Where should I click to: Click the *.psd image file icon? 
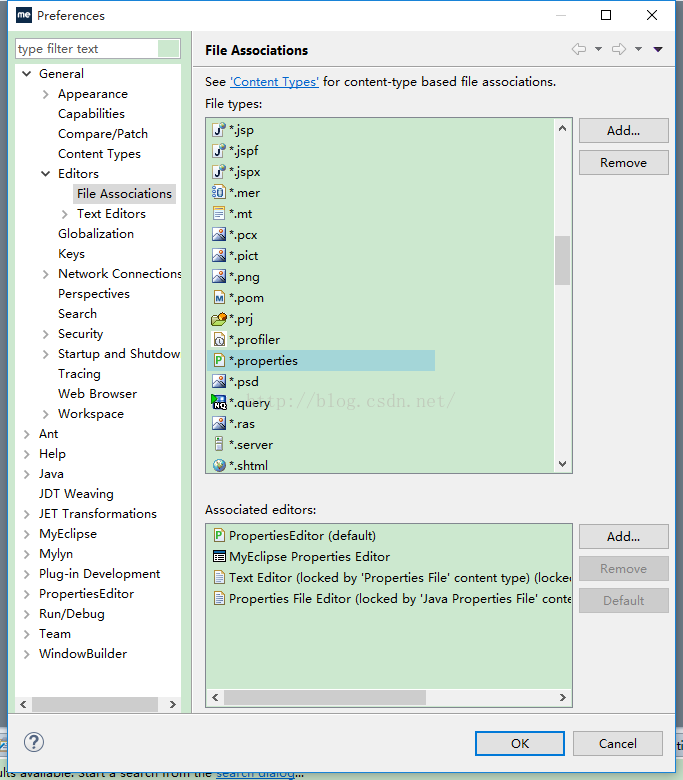point(219,381)
